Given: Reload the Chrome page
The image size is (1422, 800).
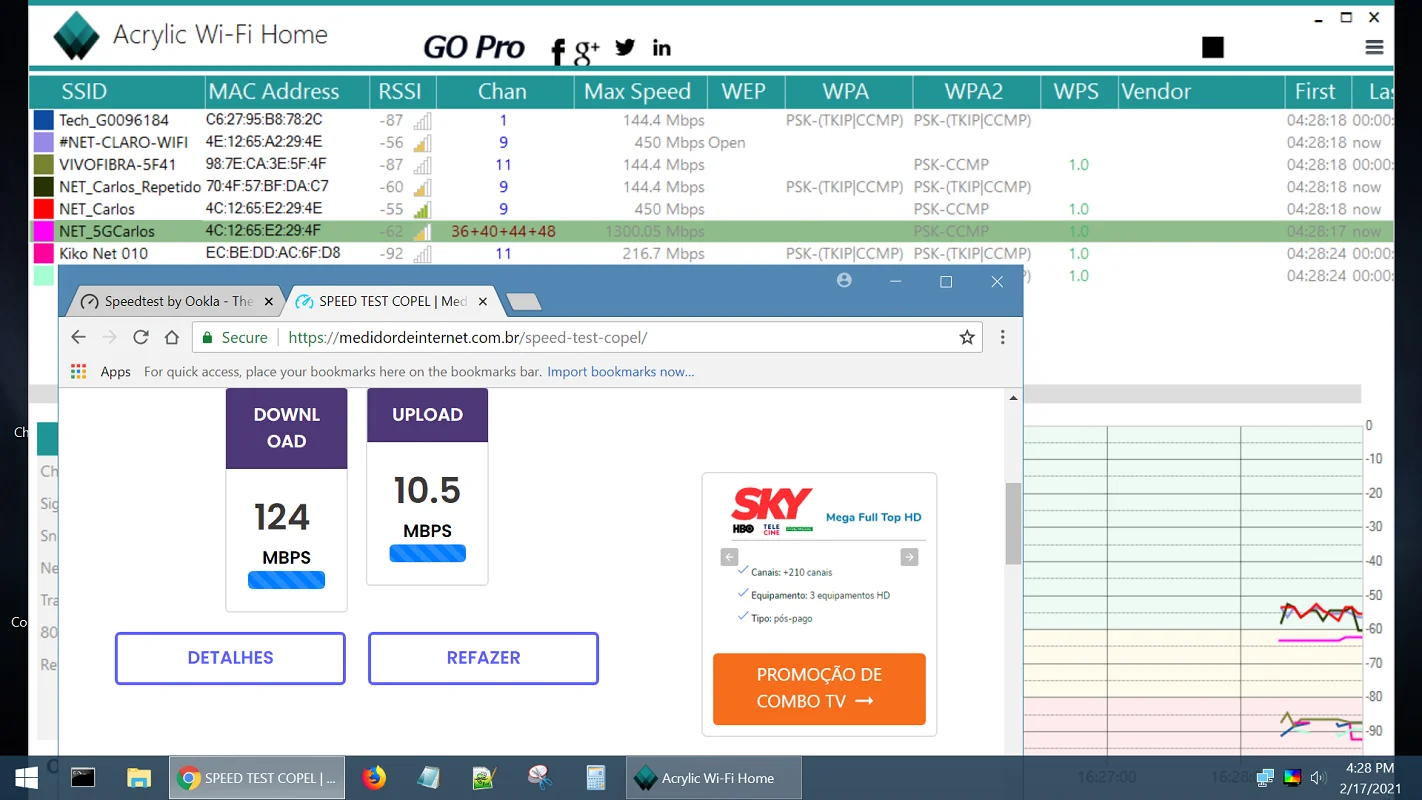Looking at the screenshot, I should 141,338.
